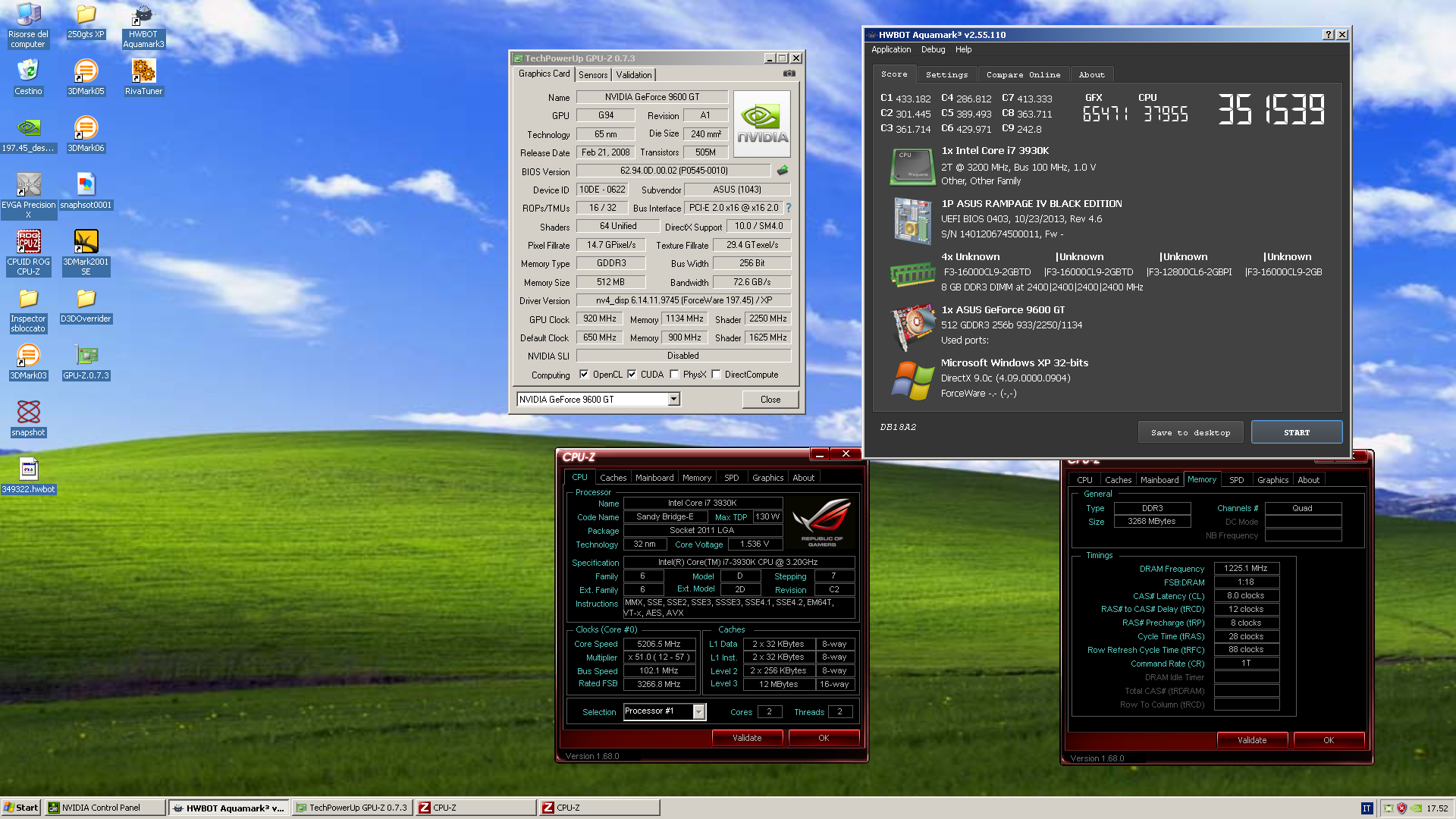Open the About tab in Aquamark

1091,74
